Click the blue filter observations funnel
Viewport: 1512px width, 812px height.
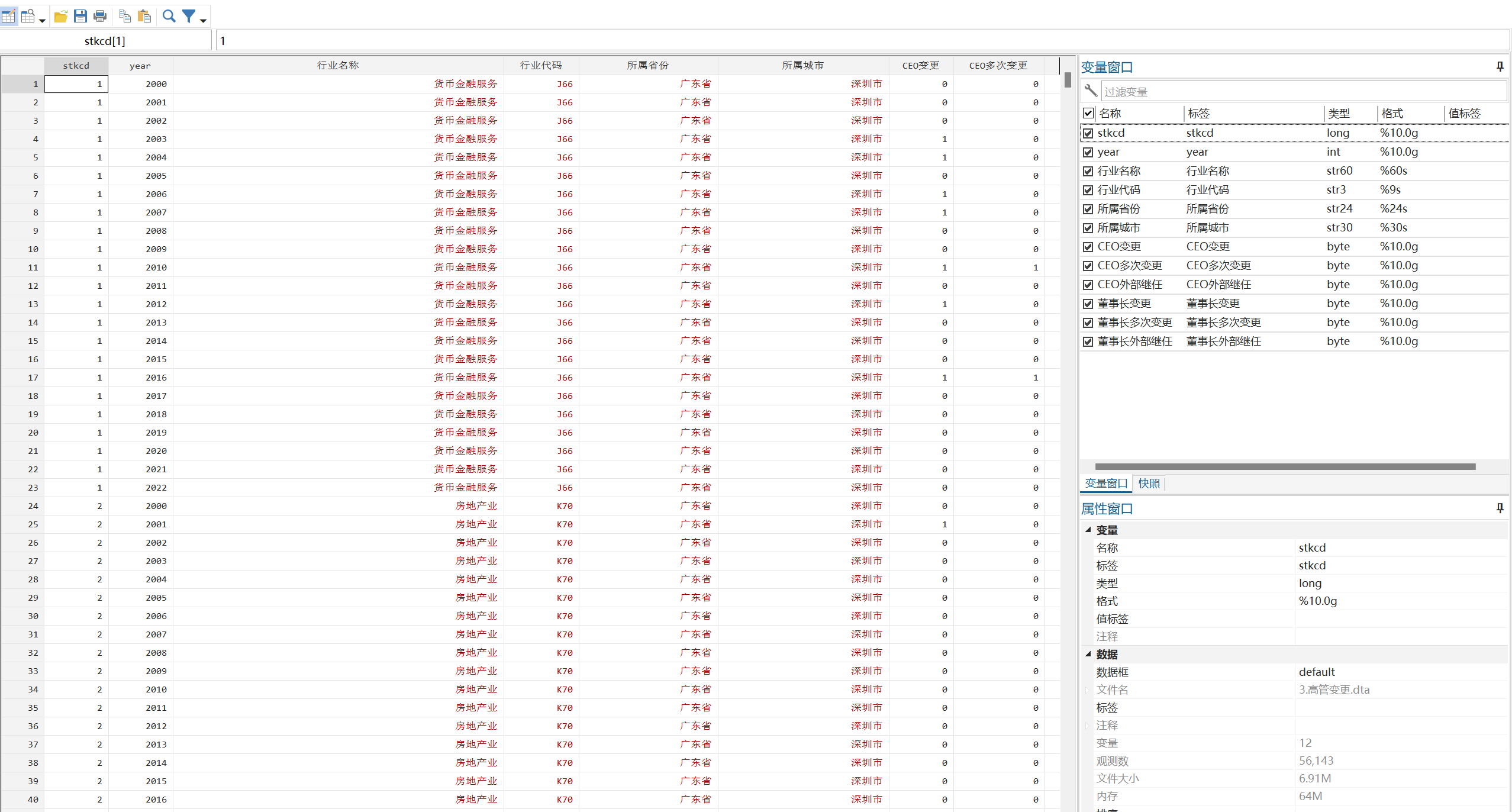pos(188,16)
